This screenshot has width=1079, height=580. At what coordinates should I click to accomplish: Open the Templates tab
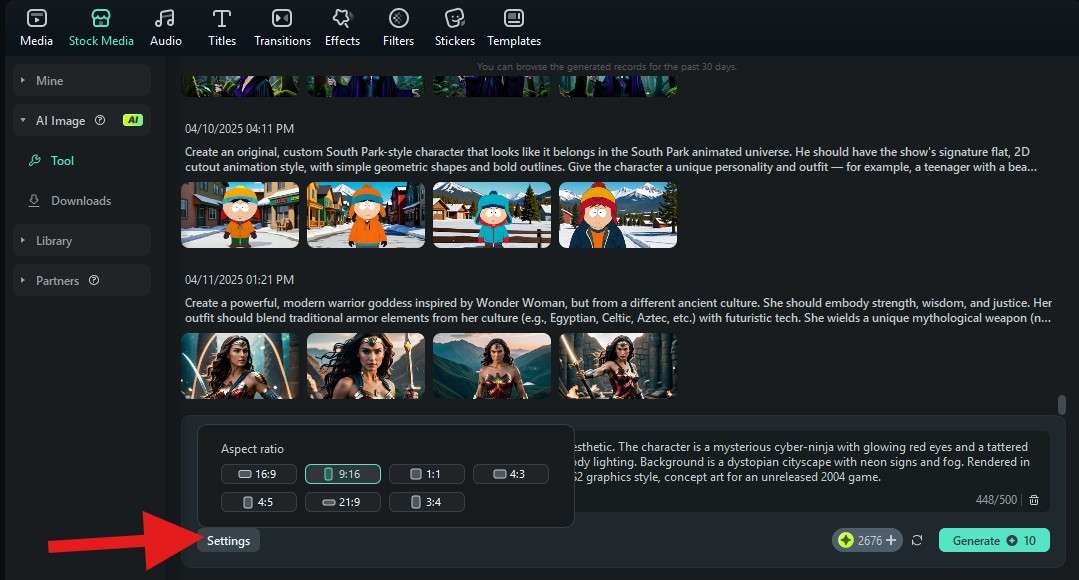pos(514,28)
